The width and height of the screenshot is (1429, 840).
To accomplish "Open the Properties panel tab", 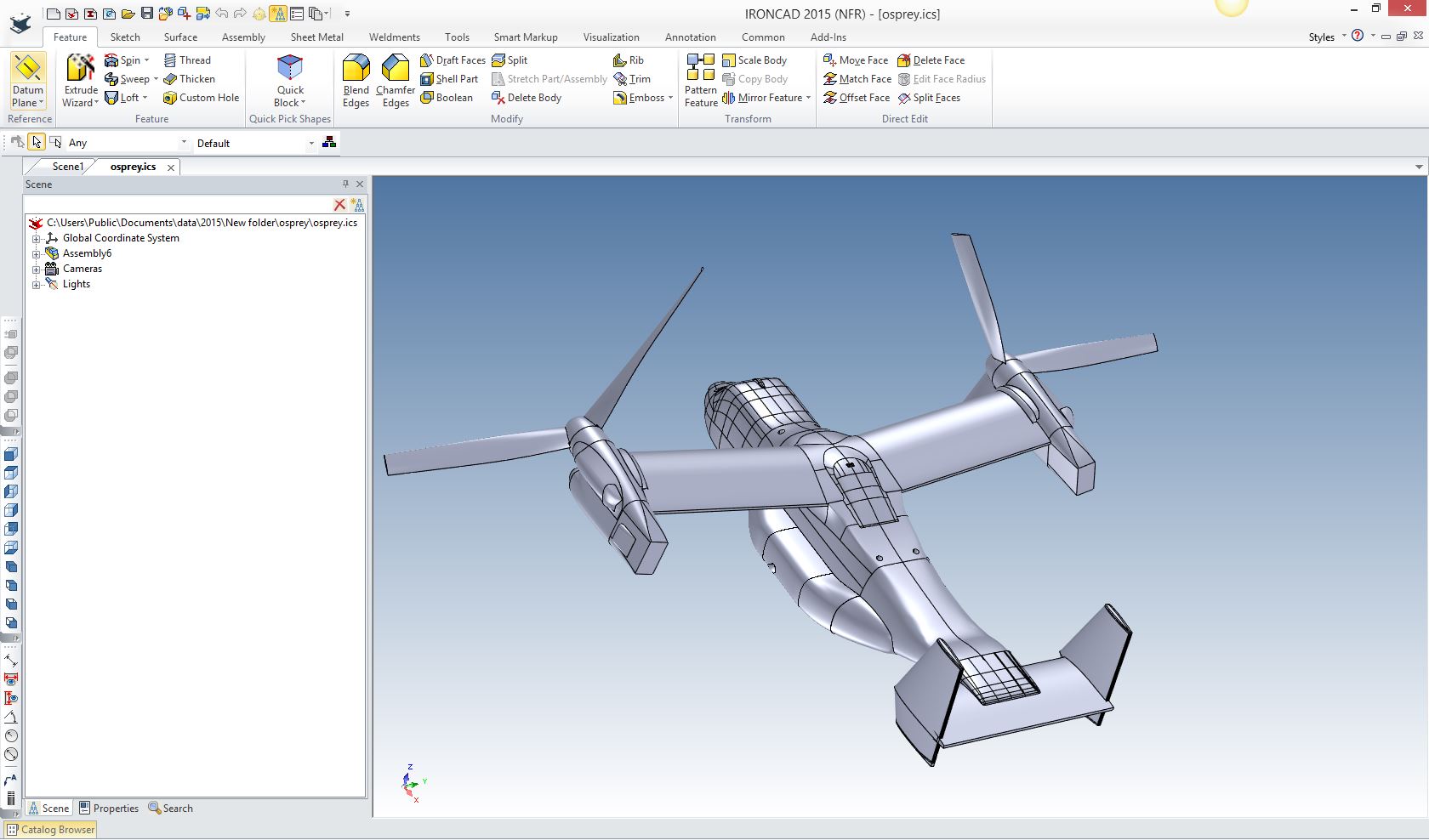I will 108,809.
